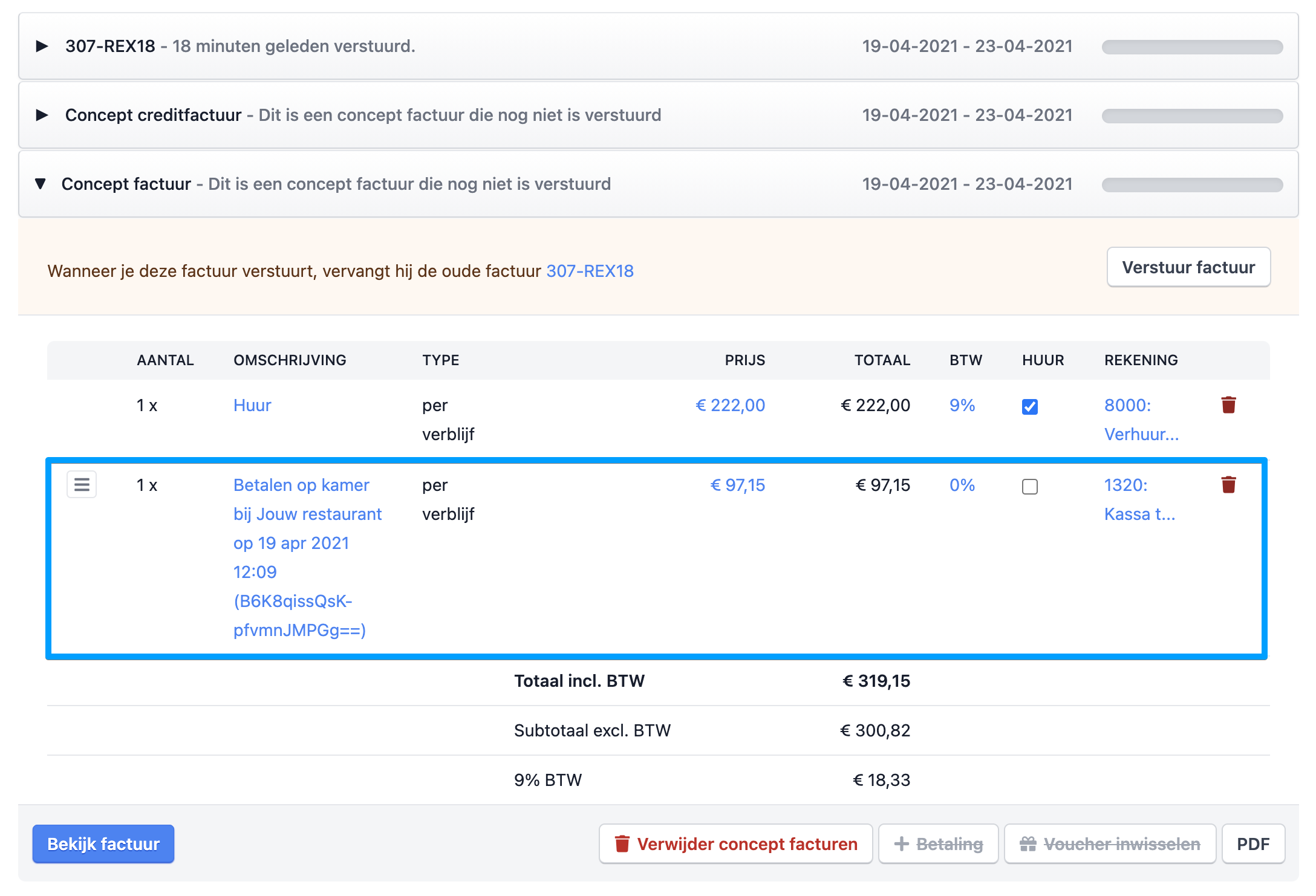Click the drag handle on second row

point(82,485)
